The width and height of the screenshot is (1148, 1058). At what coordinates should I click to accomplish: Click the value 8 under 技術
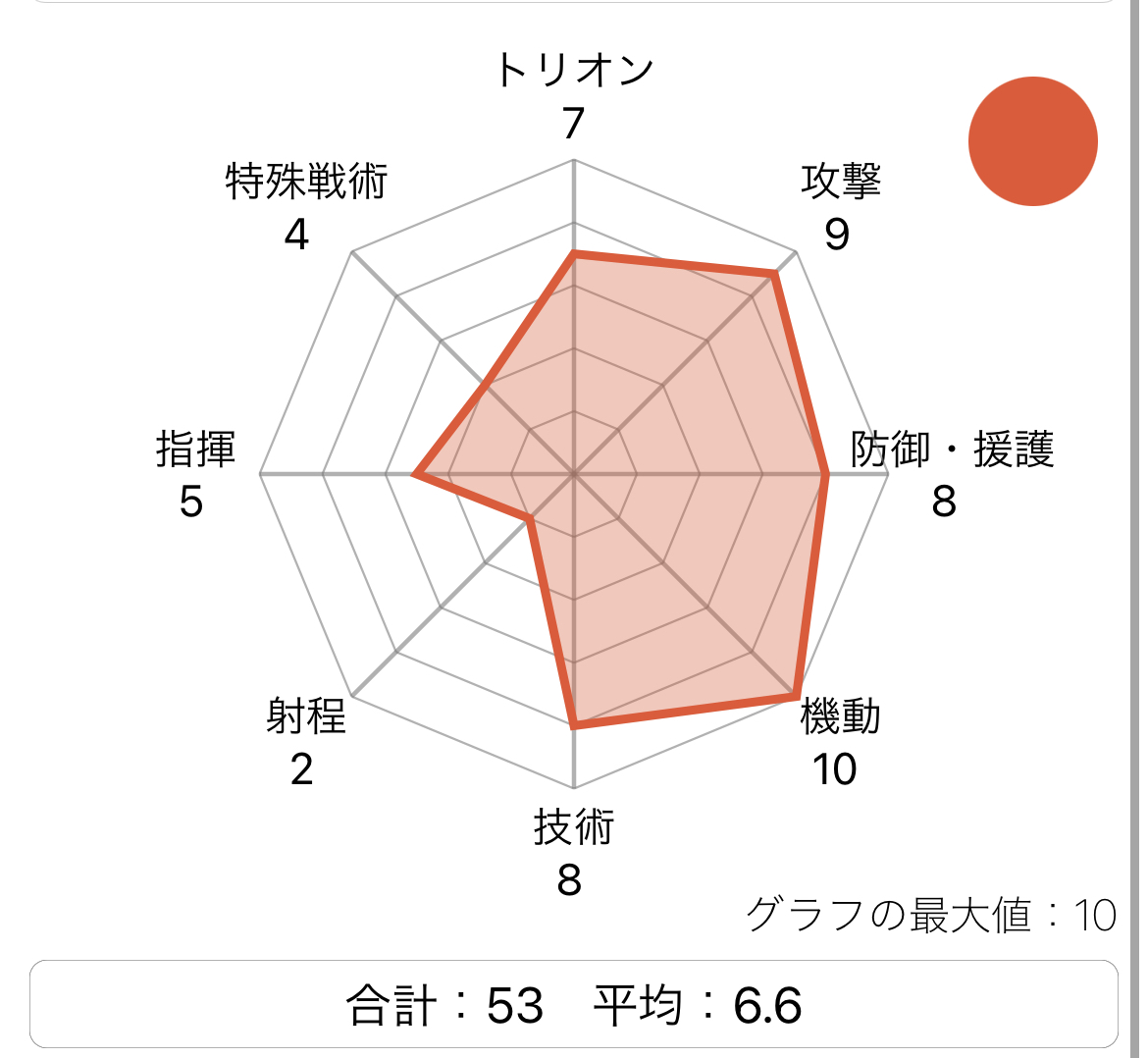tap(570, 881)
